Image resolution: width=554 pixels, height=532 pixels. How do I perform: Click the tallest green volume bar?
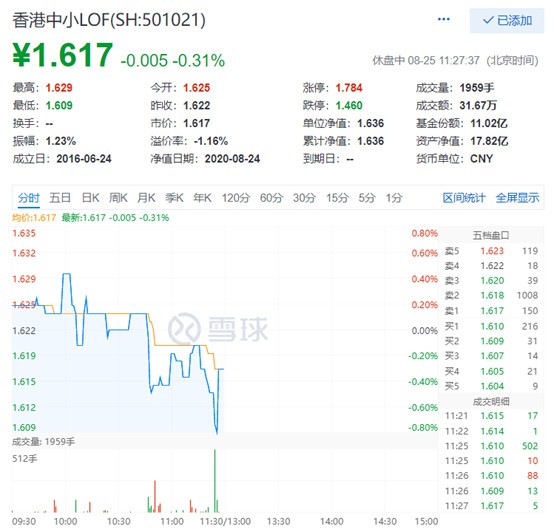[214, 481]
